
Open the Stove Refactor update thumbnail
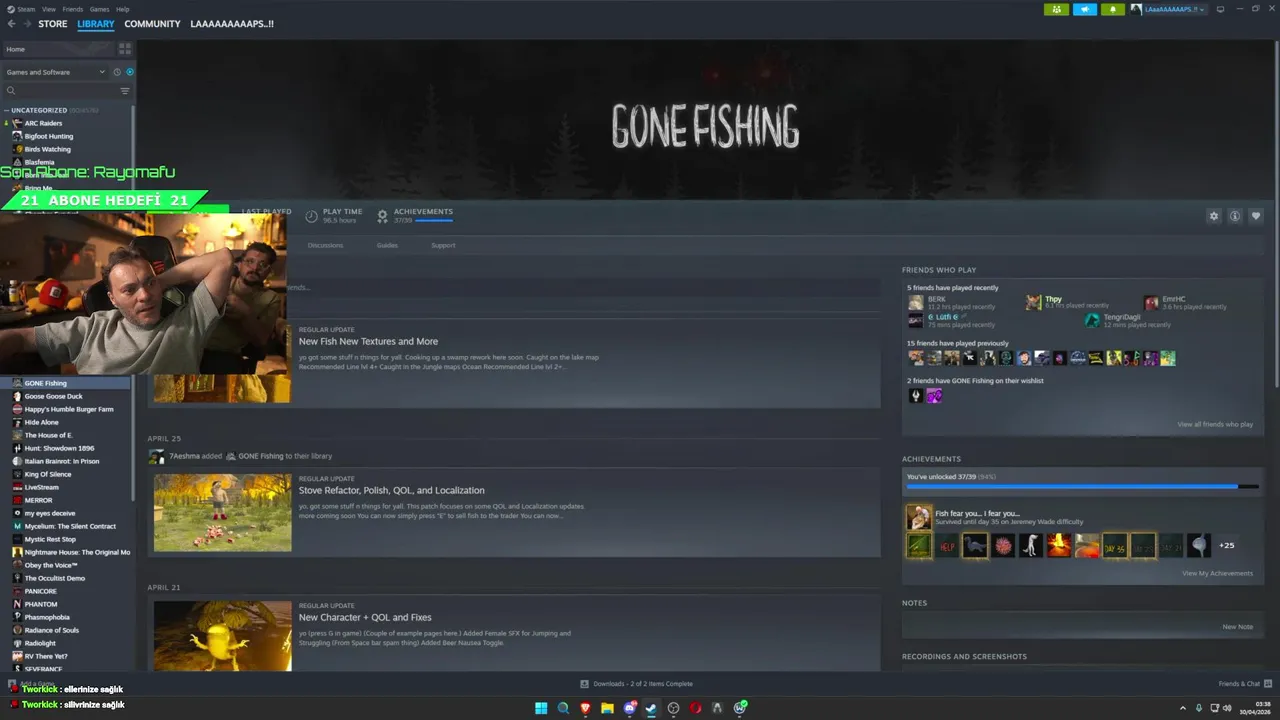pos(222,512)
